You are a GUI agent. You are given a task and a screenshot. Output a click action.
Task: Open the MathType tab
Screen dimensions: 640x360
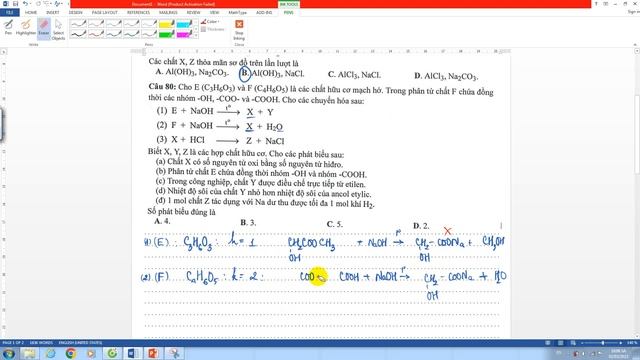[x=238, y=13]
